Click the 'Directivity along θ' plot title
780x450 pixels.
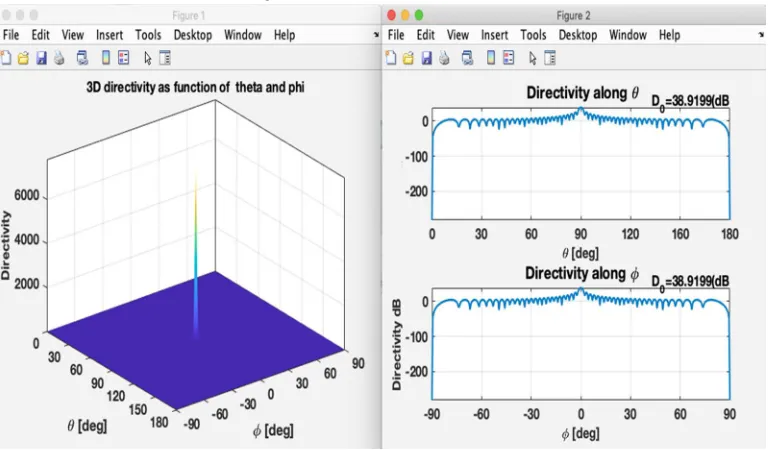[x=583, y=93]
